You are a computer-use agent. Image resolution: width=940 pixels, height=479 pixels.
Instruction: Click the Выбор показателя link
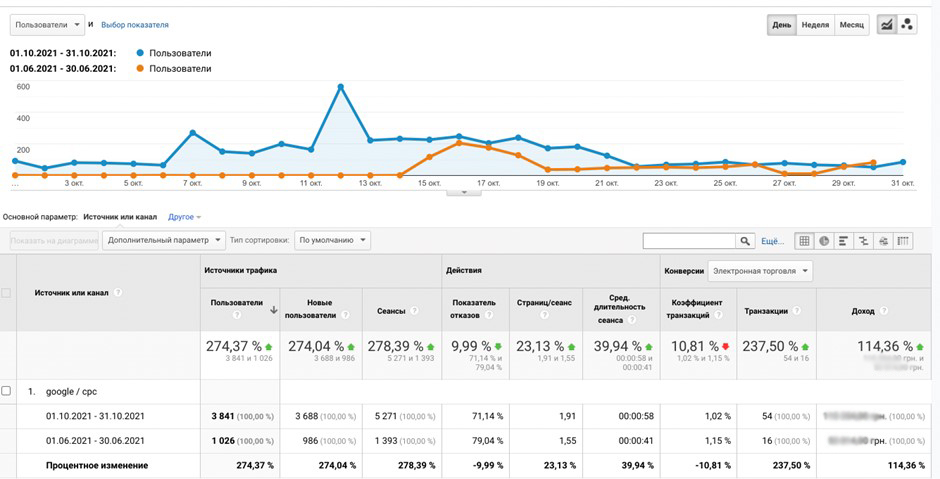(135, 25)
